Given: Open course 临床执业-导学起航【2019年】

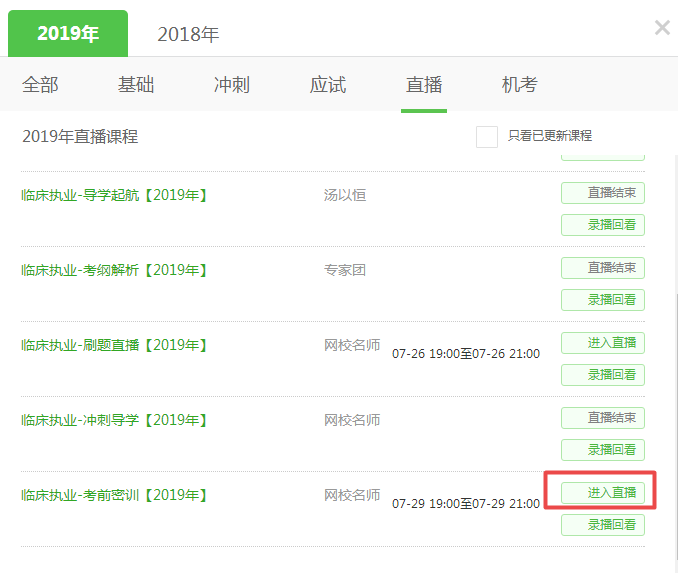Looking at the screenshot, I should click(x=115, y=195).
